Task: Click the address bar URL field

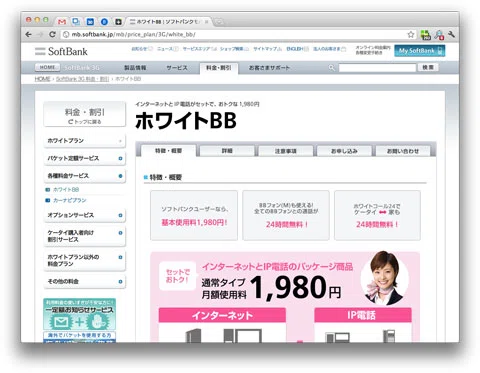Action: coord(233,34)
